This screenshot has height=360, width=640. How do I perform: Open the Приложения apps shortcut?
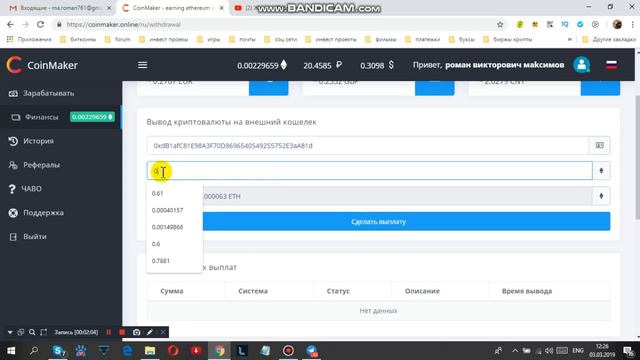coord(29,40)
